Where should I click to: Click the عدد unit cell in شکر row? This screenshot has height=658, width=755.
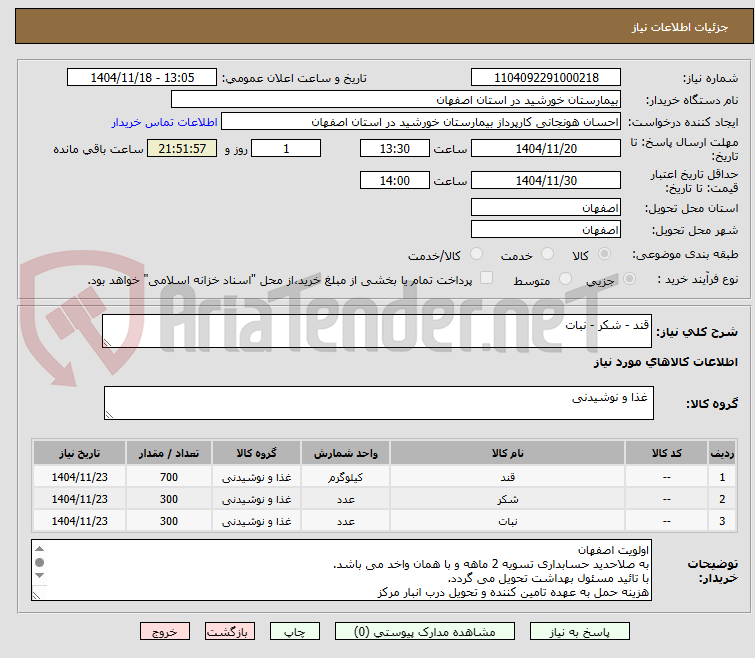pyautogui.click(x=346, y=499)
